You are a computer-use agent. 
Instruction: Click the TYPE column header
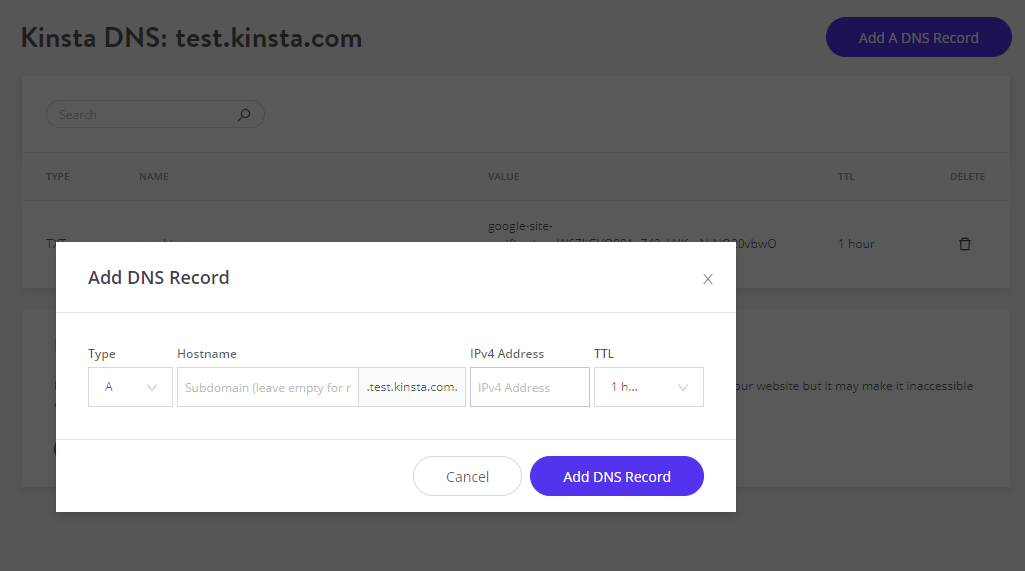pyautogui.click(x=58, y=177)
